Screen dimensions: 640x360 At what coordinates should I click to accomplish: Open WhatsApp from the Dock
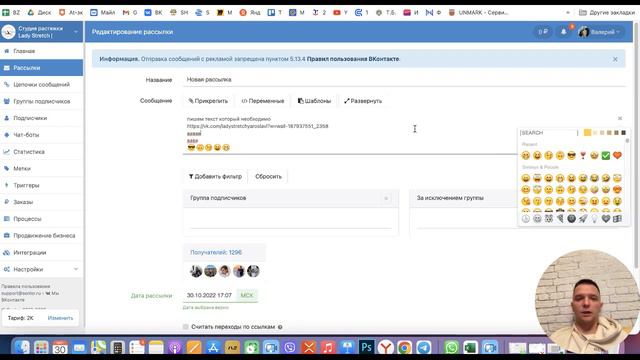[x=451, y=348]
